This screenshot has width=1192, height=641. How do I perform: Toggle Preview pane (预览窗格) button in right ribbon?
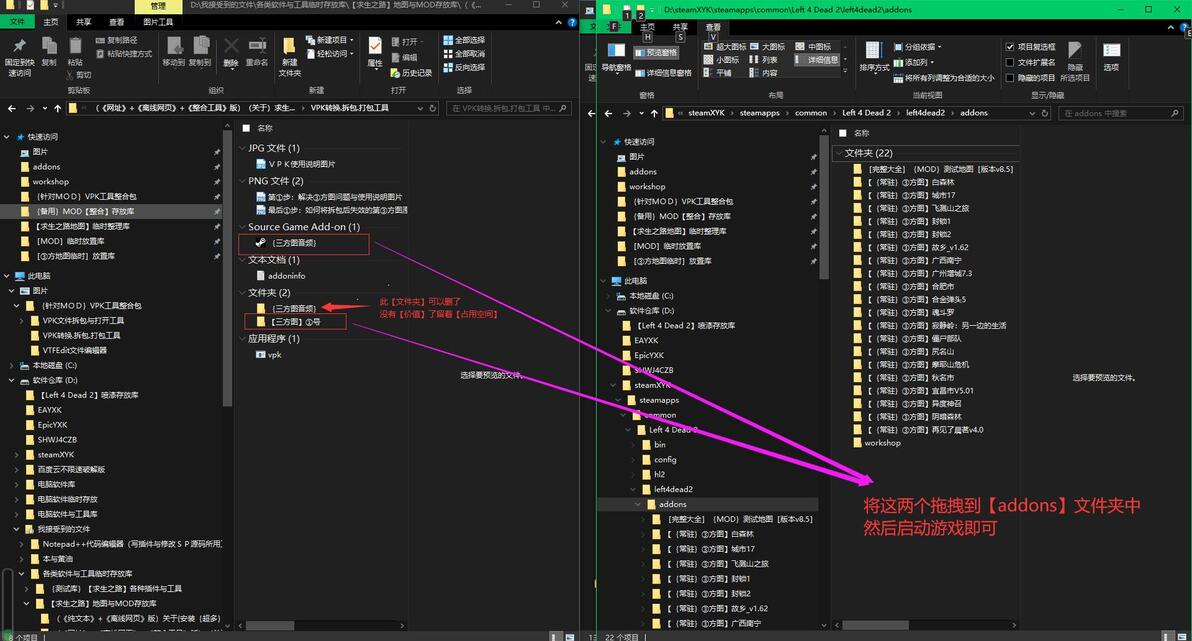tap(655, 52)
